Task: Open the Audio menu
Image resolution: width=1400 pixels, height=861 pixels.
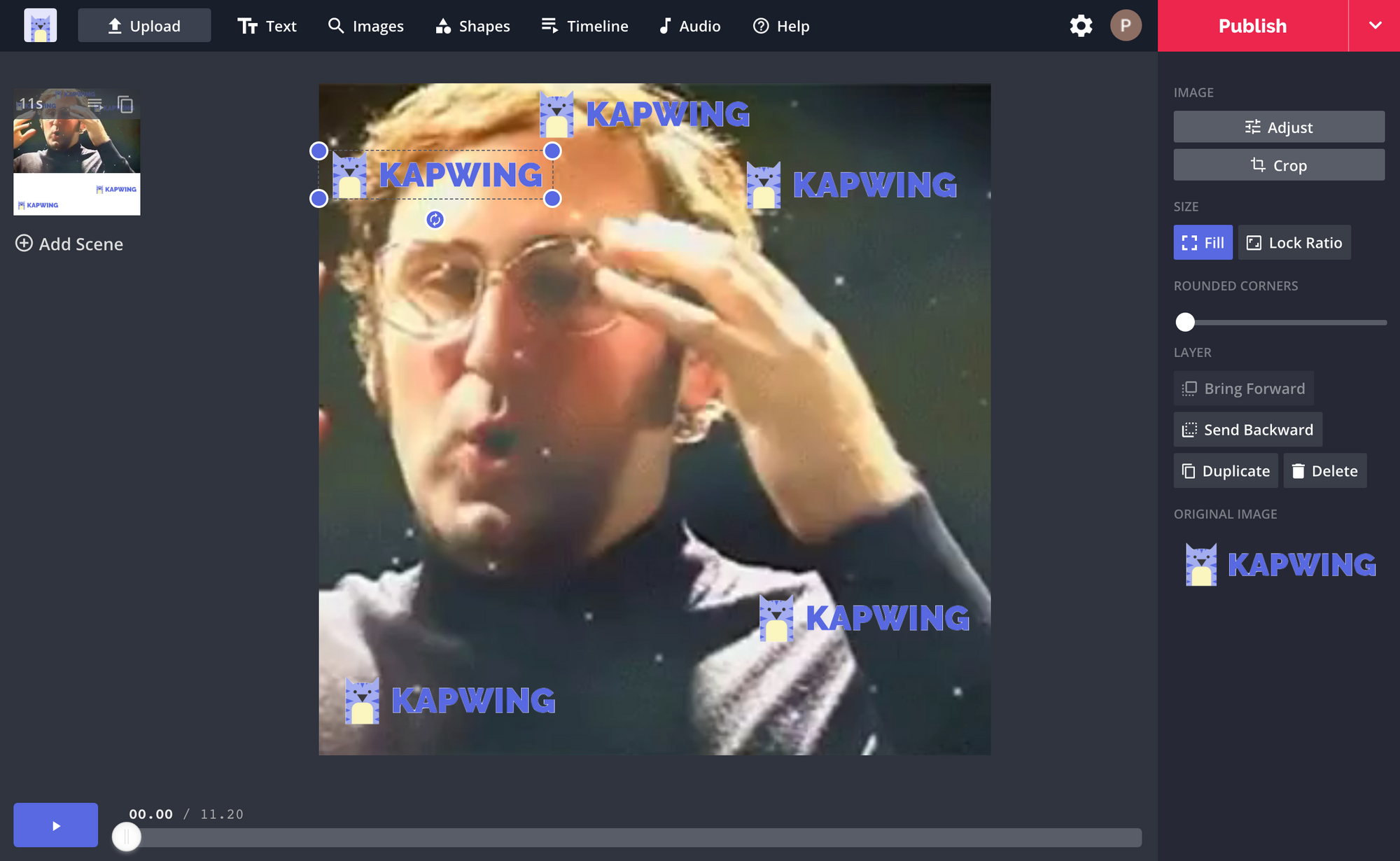Action: tap(689, 26)
